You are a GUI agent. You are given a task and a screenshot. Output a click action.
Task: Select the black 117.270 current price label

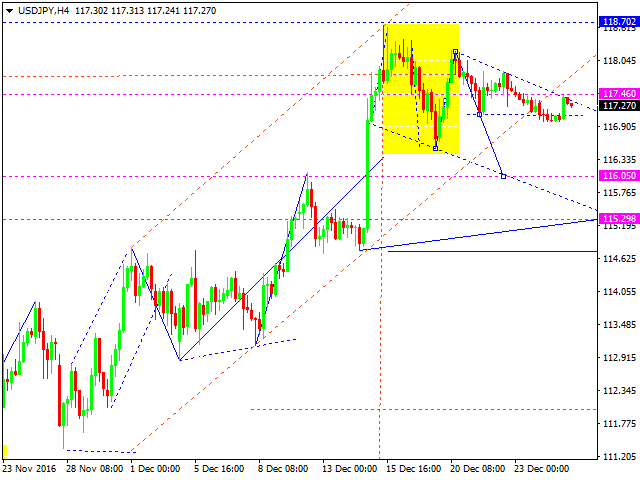619,106
